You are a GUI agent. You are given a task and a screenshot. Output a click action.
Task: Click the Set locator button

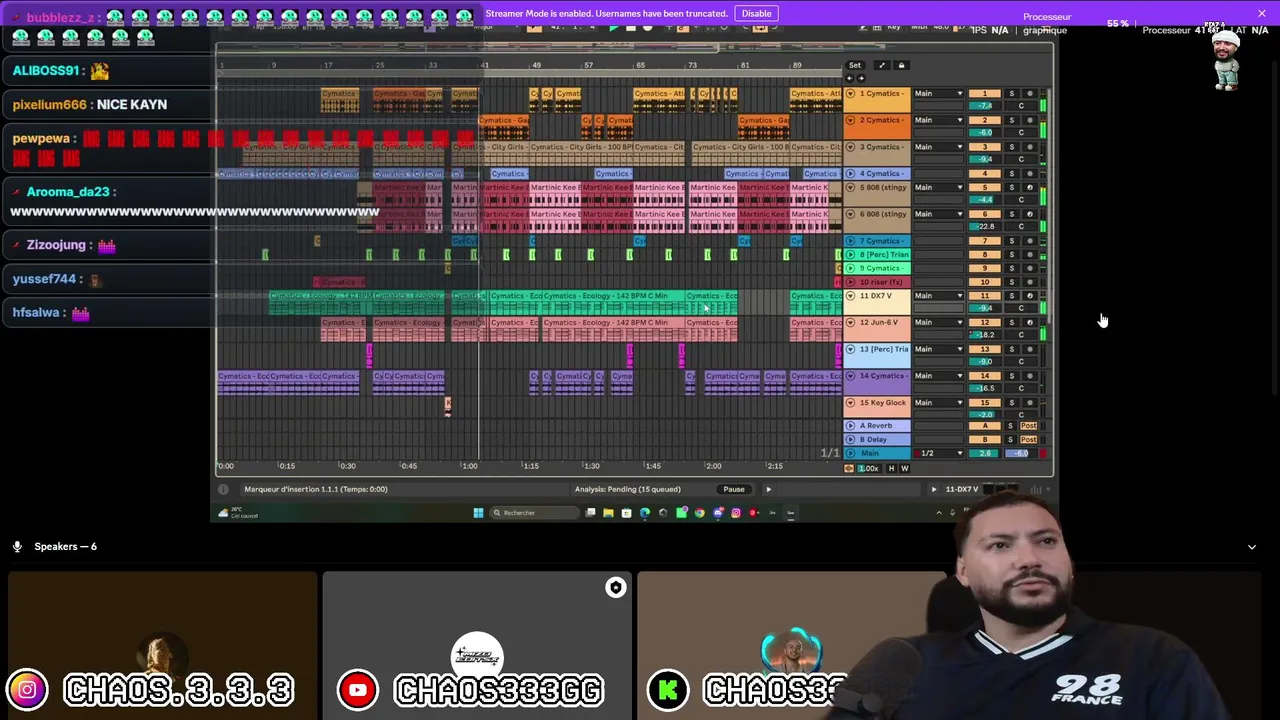pyautogui.click(x=855, y=66)
